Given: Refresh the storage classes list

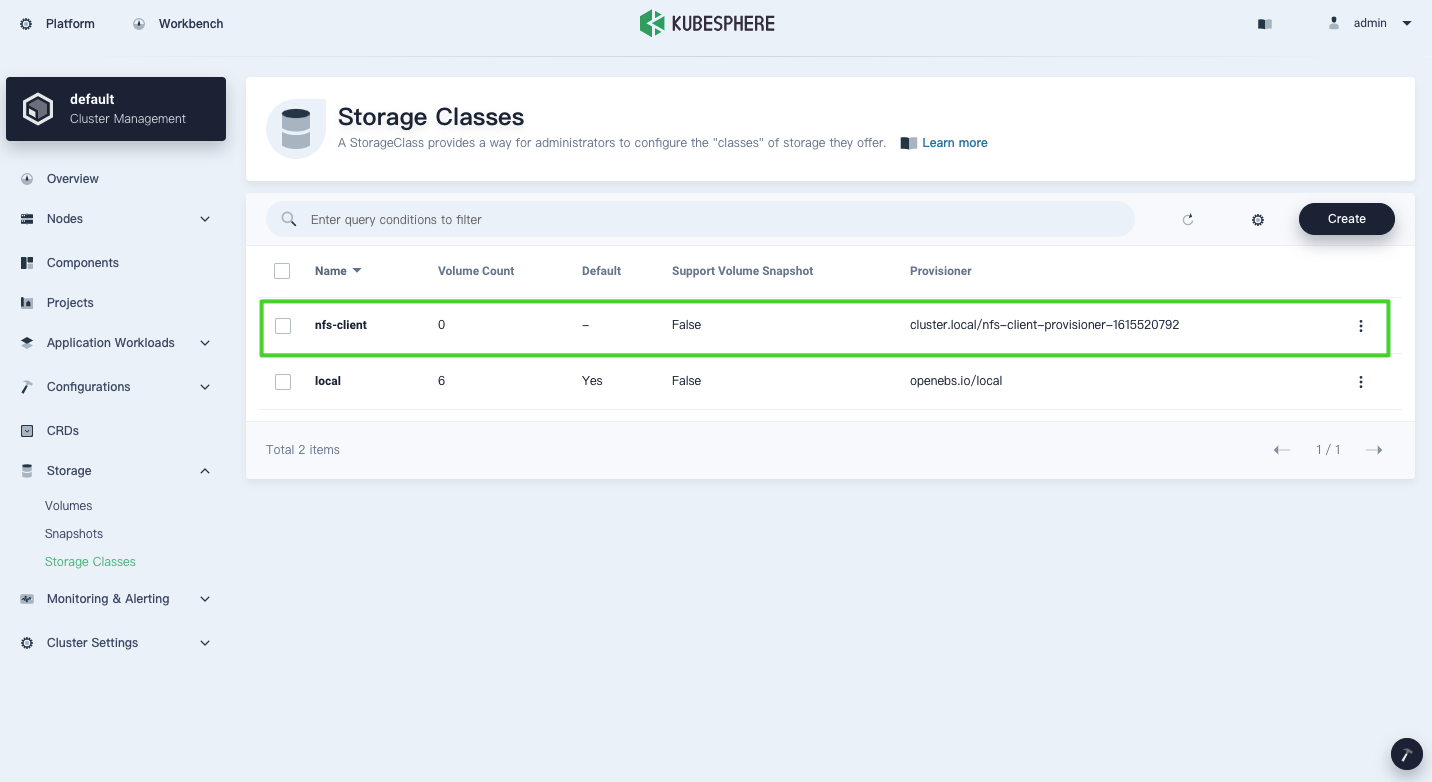Looking at the screenshot, I should 1187,219.
